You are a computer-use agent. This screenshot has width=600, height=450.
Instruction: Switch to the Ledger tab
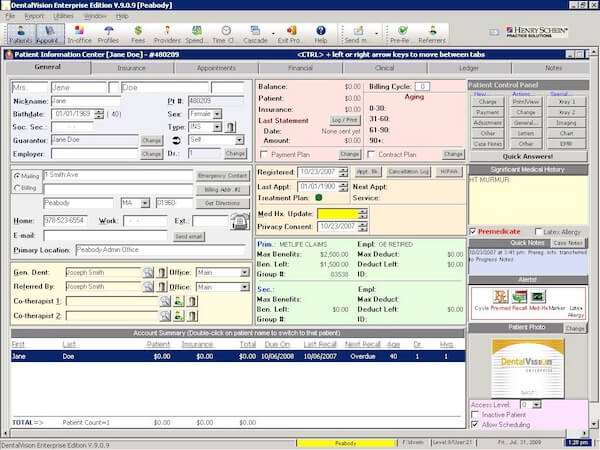(x=469, y=68)
